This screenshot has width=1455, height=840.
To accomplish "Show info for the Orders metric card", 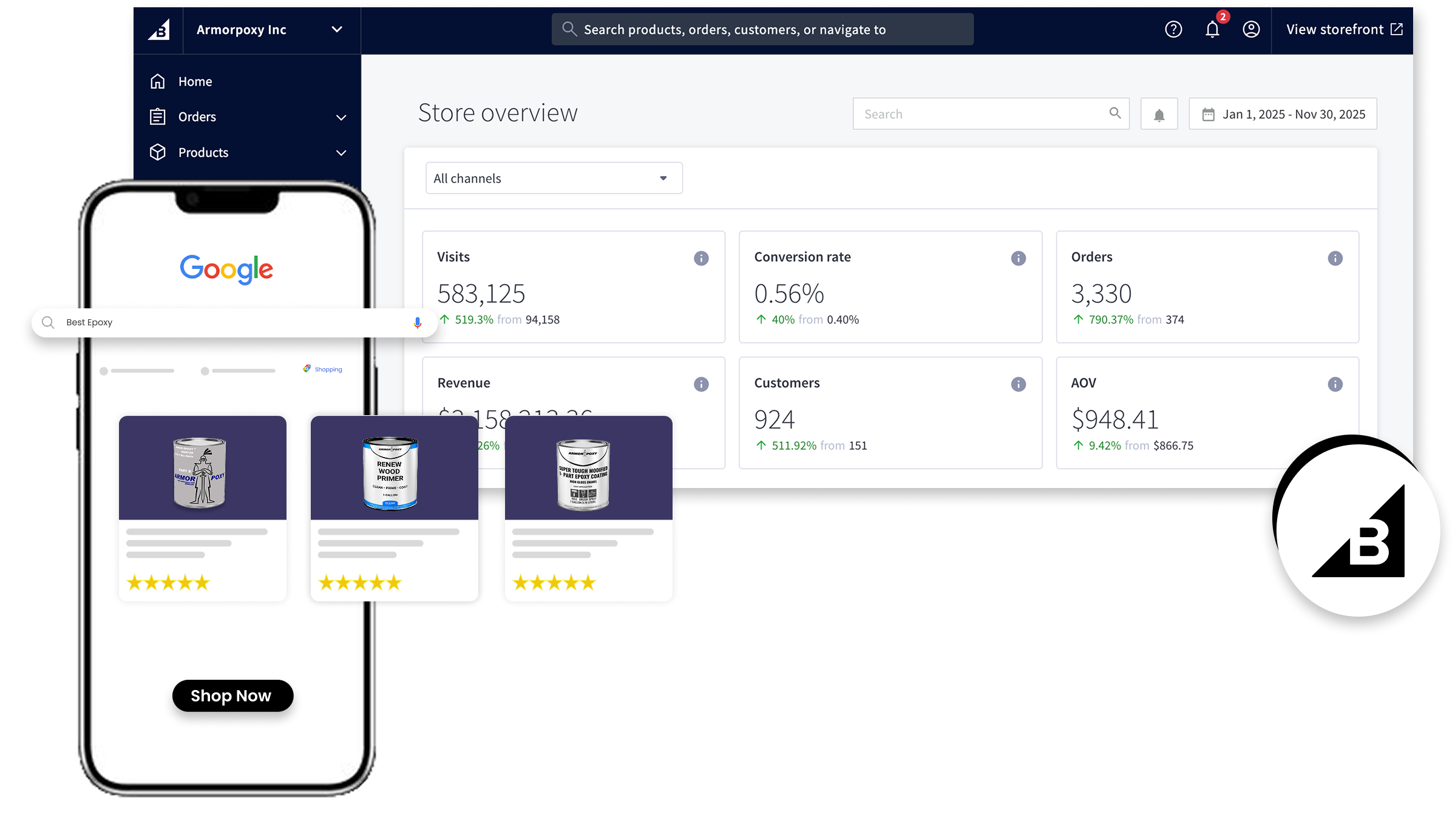I will coord(1335,259).
